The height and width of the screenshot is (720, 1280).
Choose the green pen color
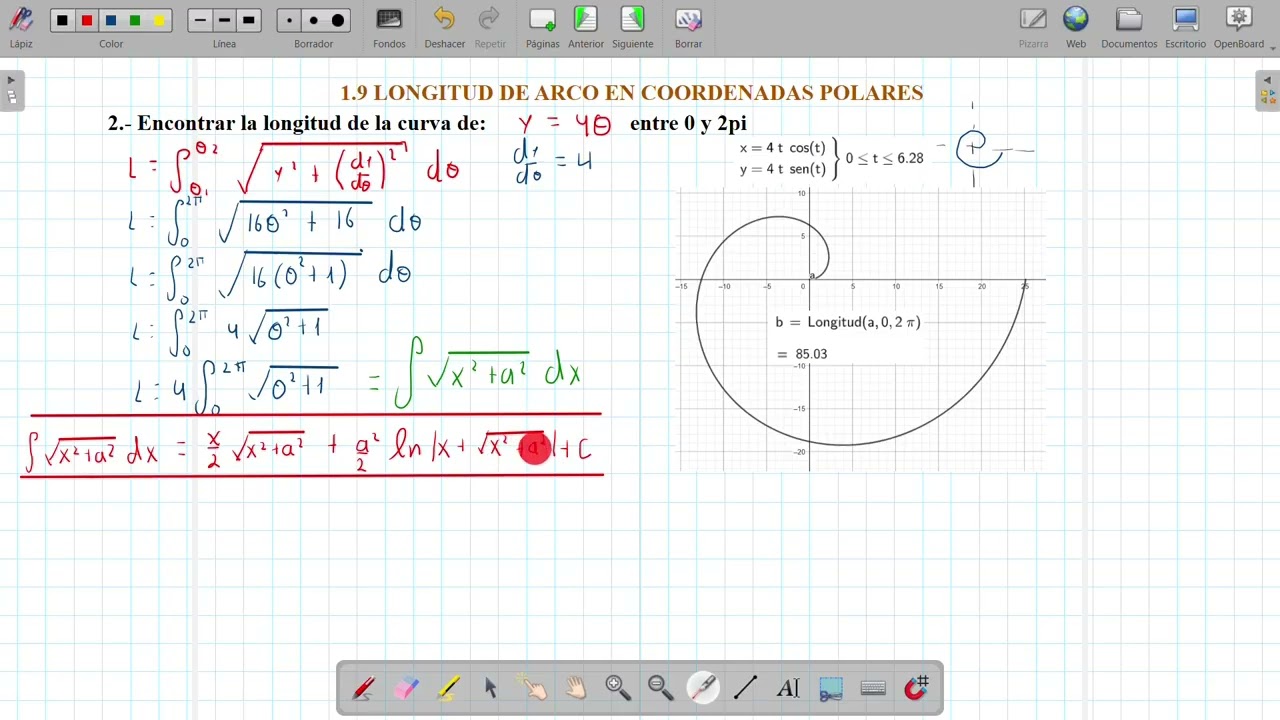click(x=135, y=20)
